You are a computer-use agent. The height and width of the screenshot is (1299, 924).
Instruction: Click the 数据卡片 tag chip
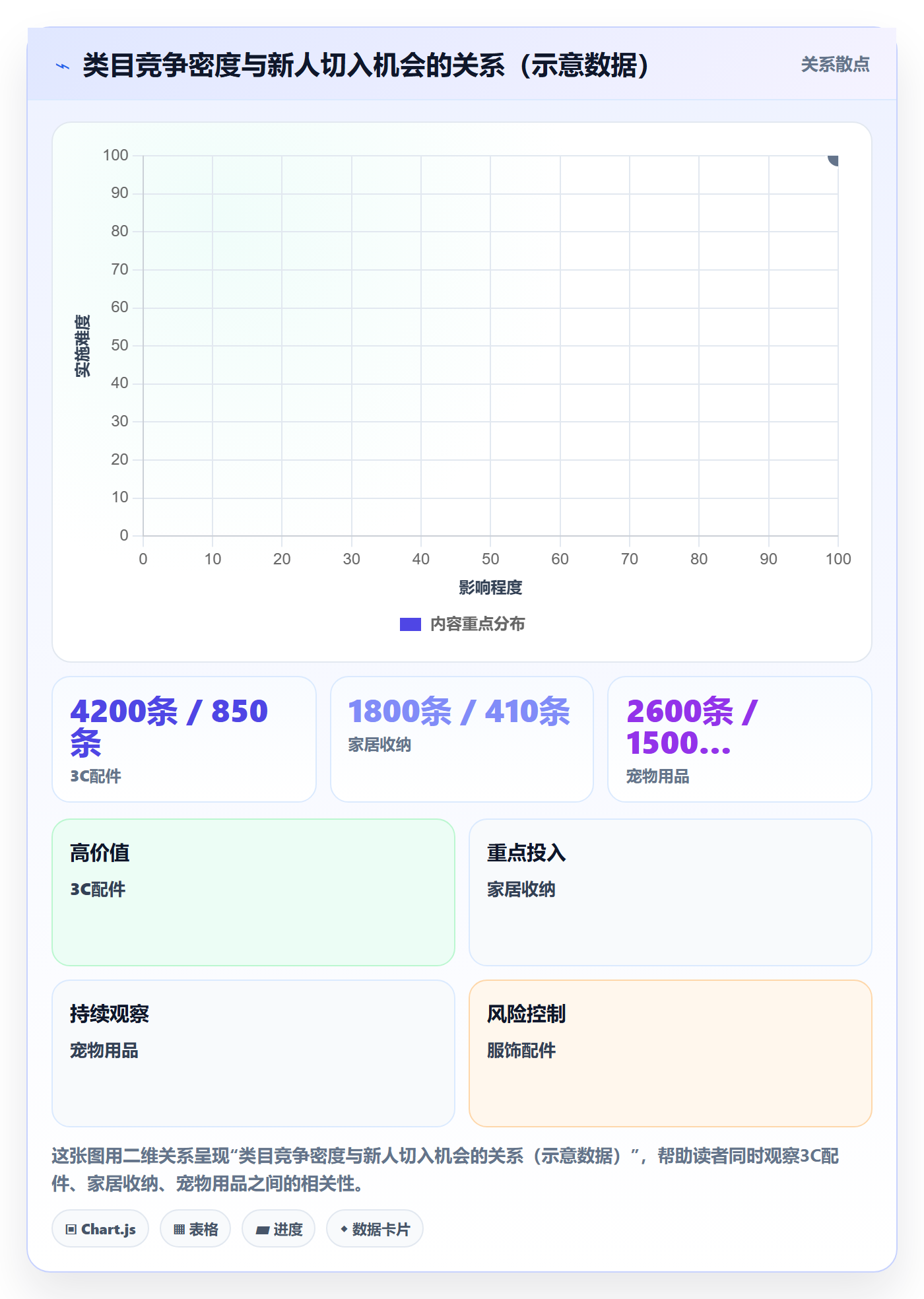click(375, 1229)
